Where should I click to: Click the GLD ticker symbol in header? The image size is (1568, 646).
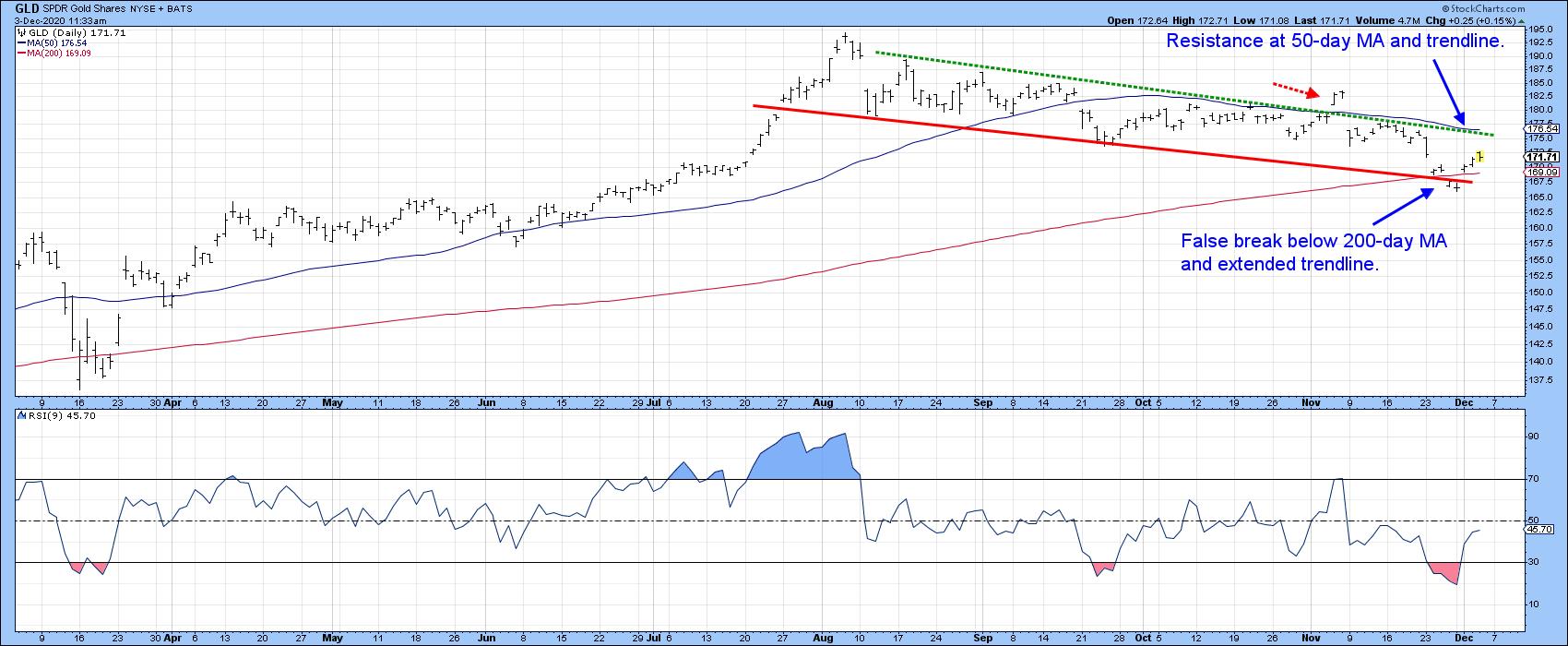pyautogui.click(x=26, y=7)
